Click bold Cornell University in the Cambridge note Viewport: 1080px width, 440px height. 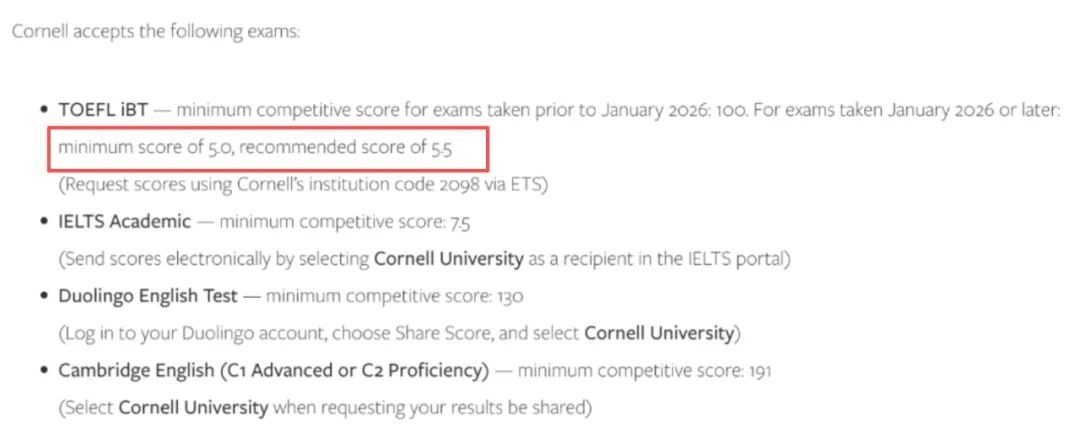193,408
